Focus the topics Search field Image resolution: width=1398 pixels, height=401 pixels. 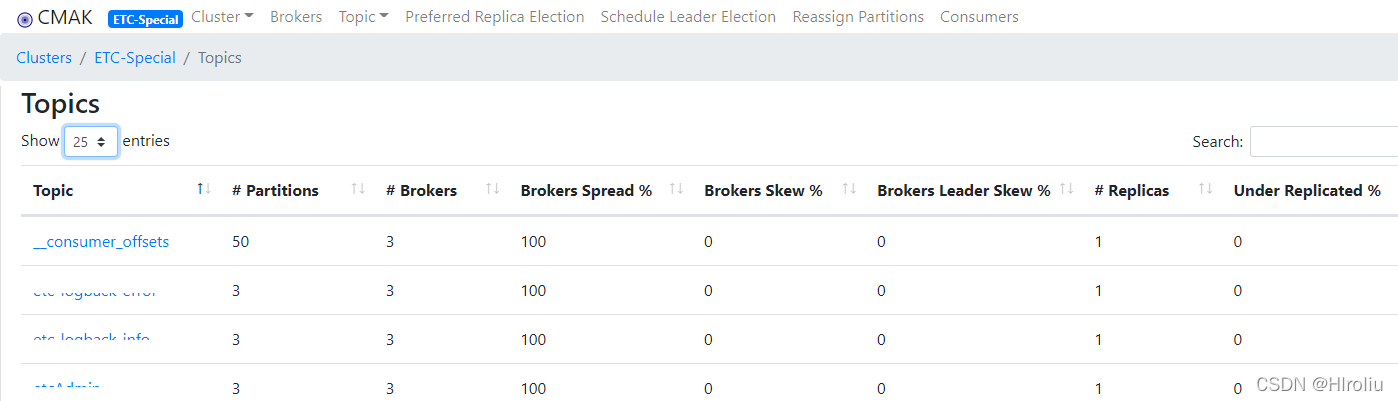click(x=1323, y=142)
